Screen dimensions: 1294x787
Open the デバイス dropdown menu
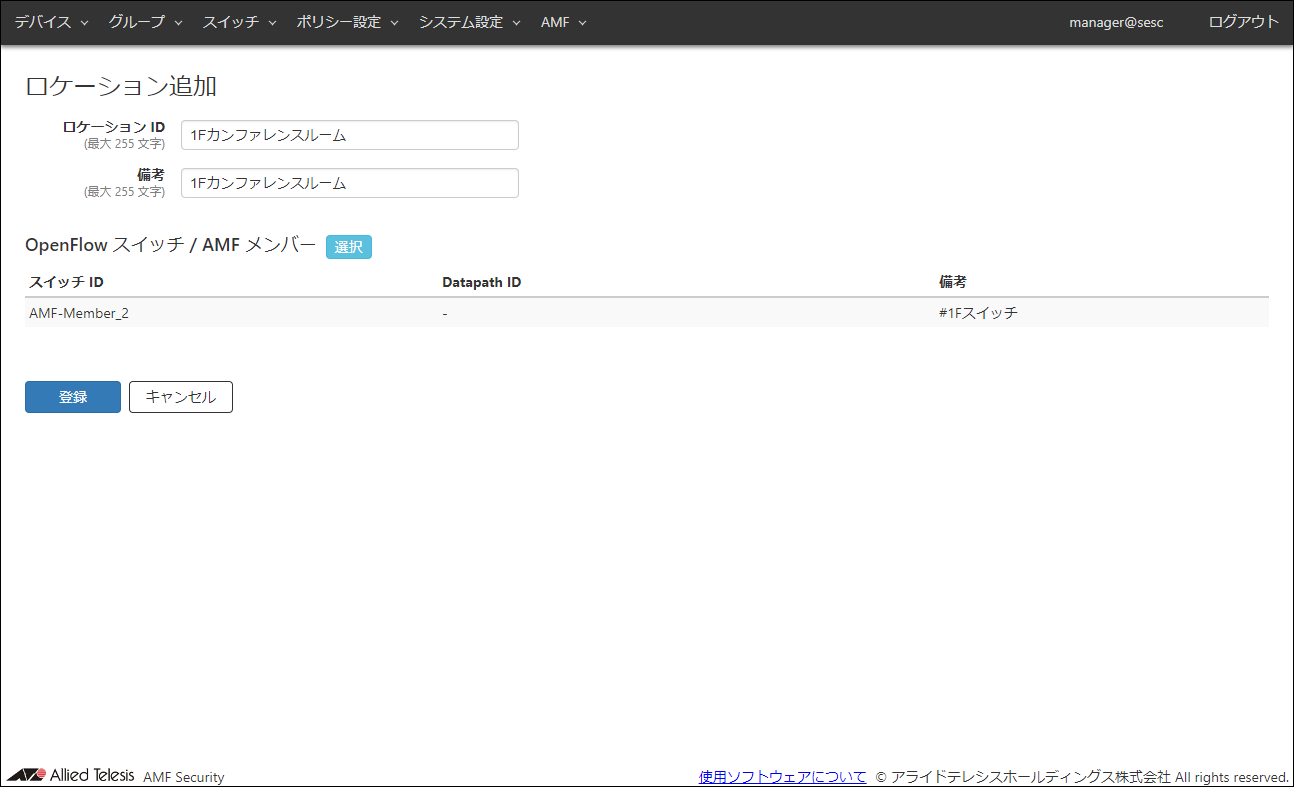51,22
